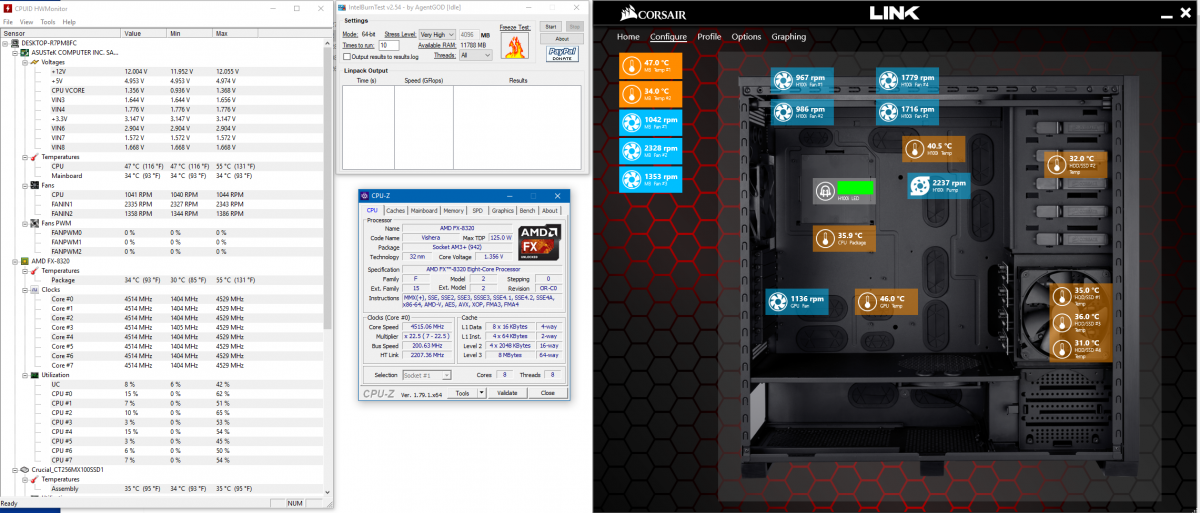The width and height of the screenshot is (1200, 513).
Task: Toggle 'Output results to results.log' checkbox
Action: coord(345,57)
